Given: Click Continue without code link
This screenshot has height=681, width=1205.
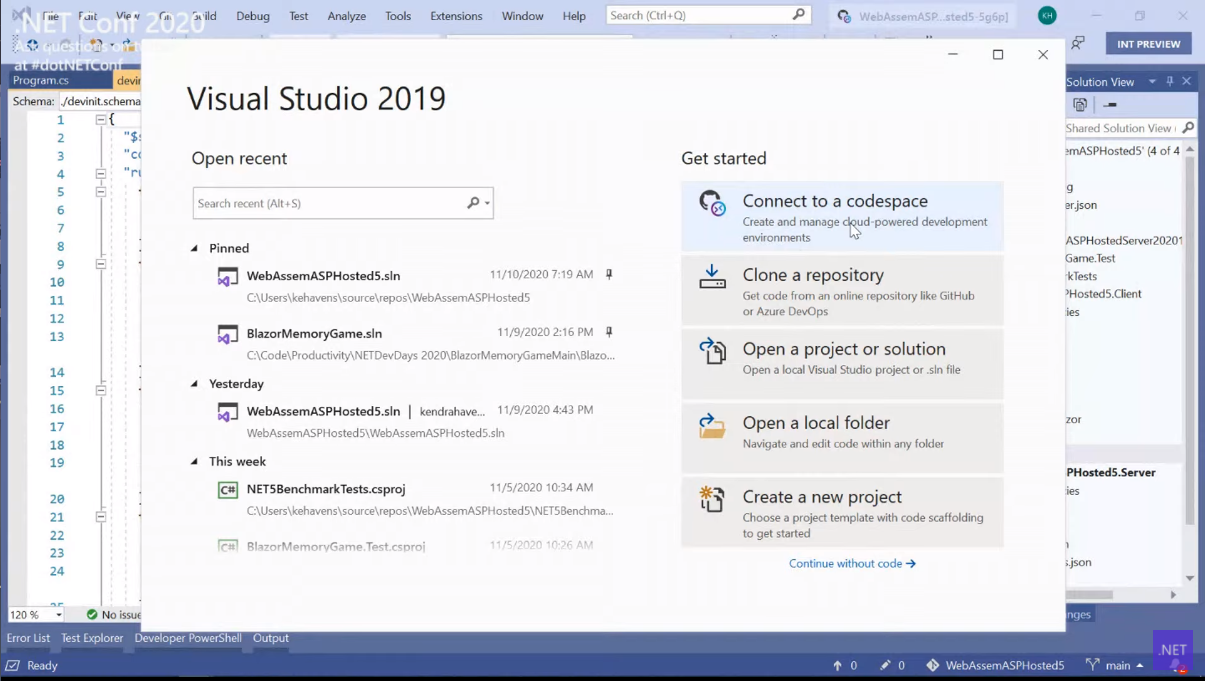Looking at the screenshot, I should tap(851, 564).
